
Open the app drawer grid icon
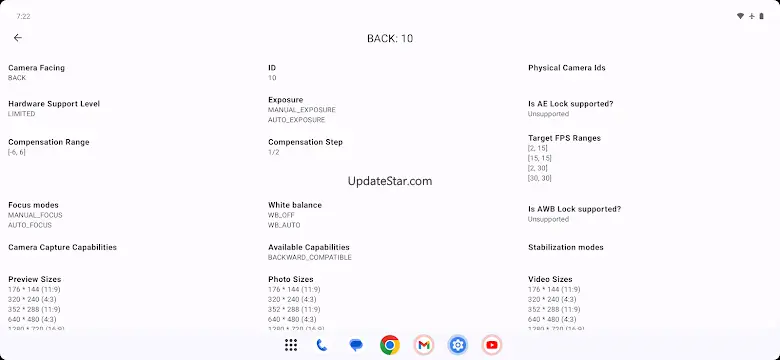(x=291, y=345)
